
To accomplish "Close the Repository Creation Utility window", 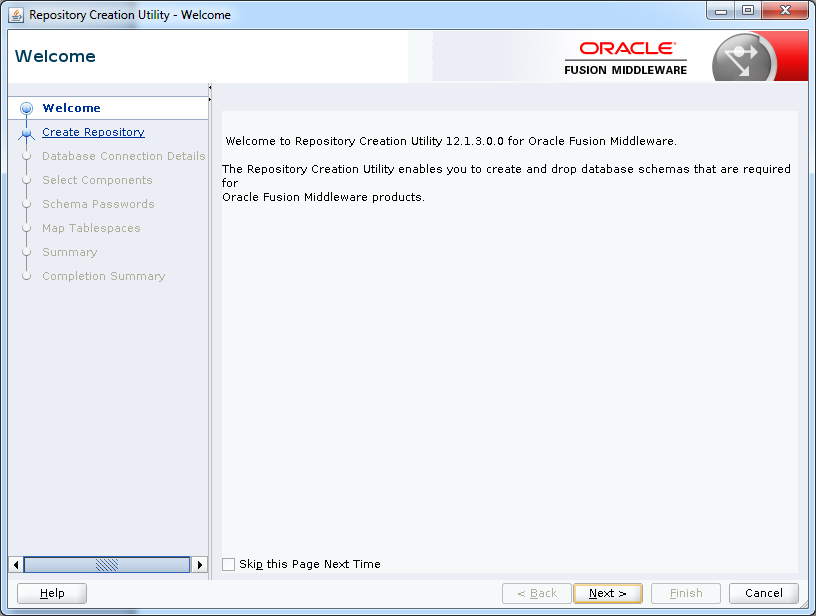I will (x=785, y=11).
